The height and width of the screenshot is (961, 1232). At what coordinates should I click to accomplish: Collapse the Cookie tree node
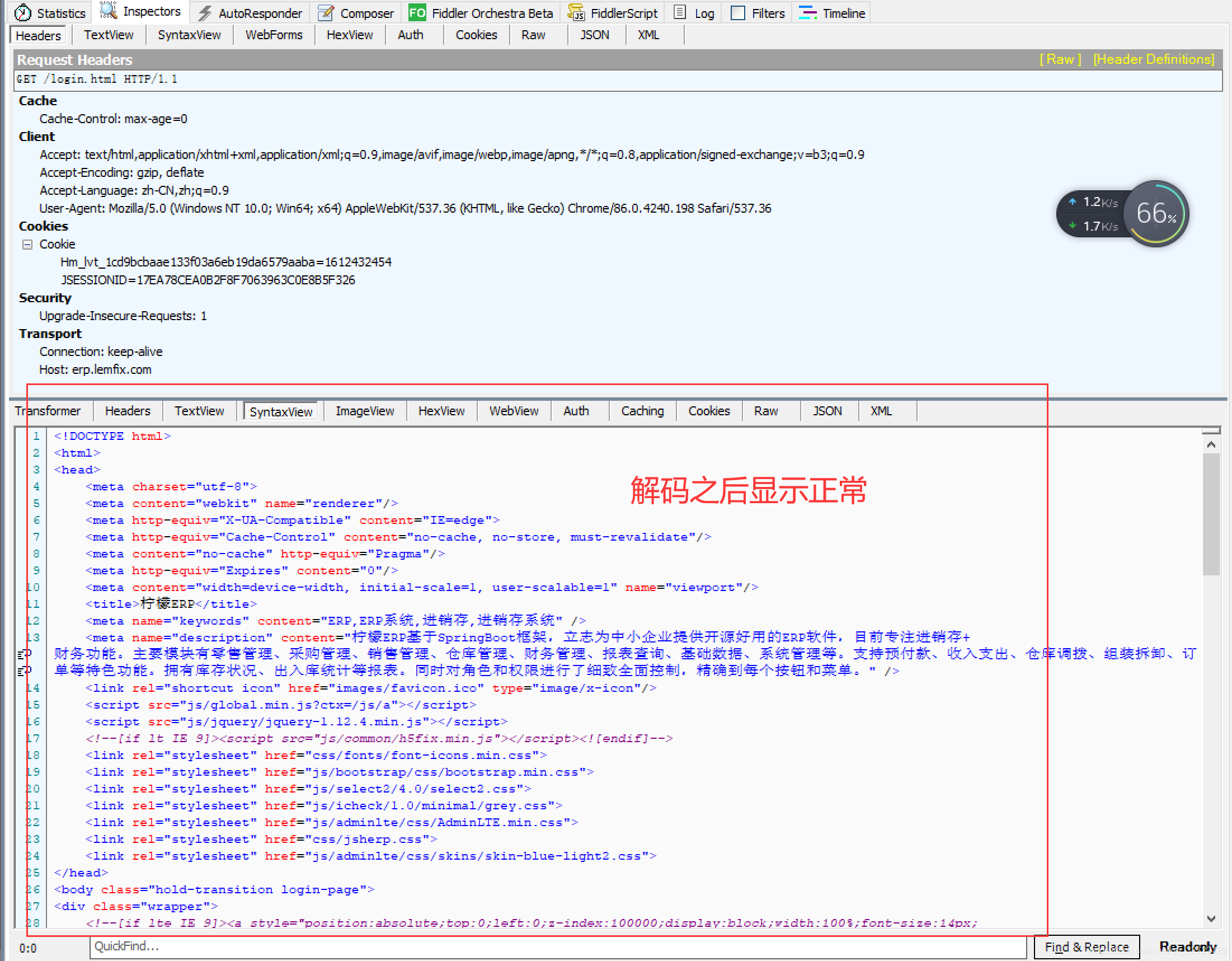click(x=27, y=245)
